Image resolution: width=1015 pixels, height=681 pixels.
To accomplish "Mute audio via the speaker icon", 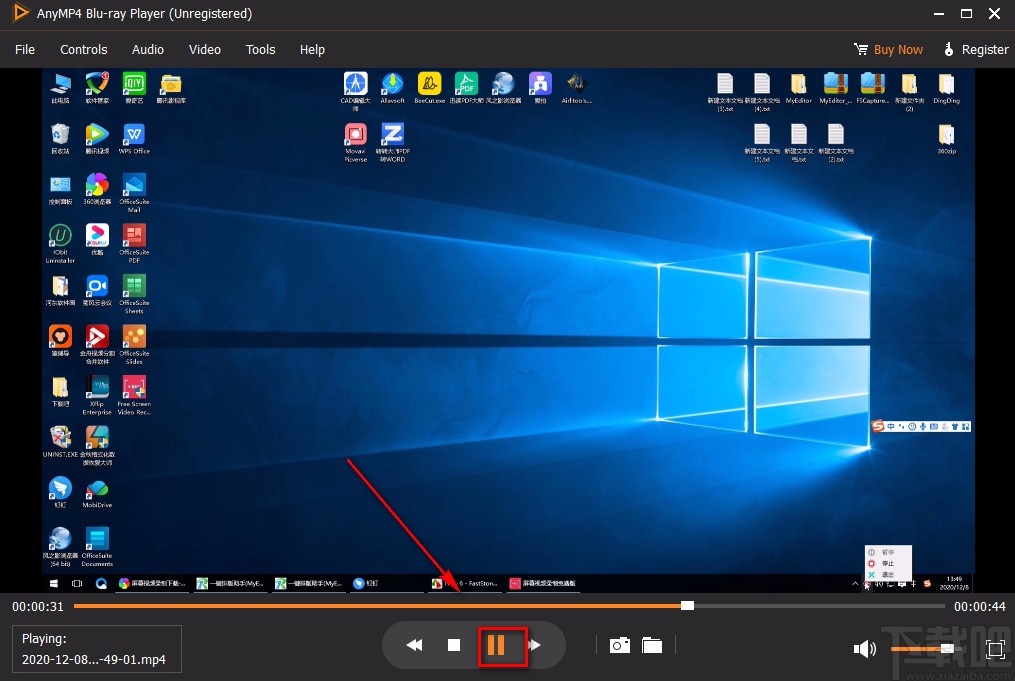I will 865,649.
